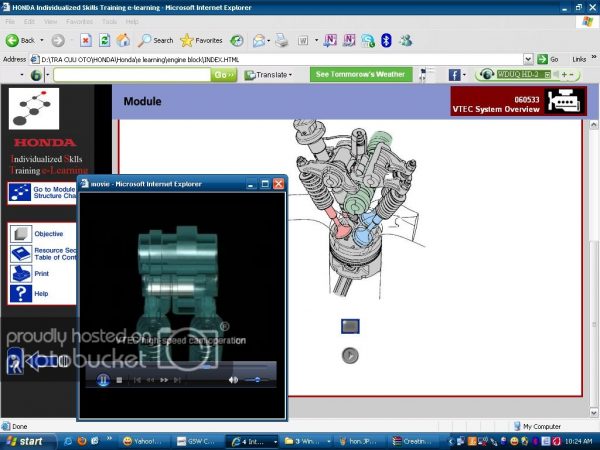Open the Edit menu
Image resolution: width=600 pixels, height=450 pixels.
(29, 21)
